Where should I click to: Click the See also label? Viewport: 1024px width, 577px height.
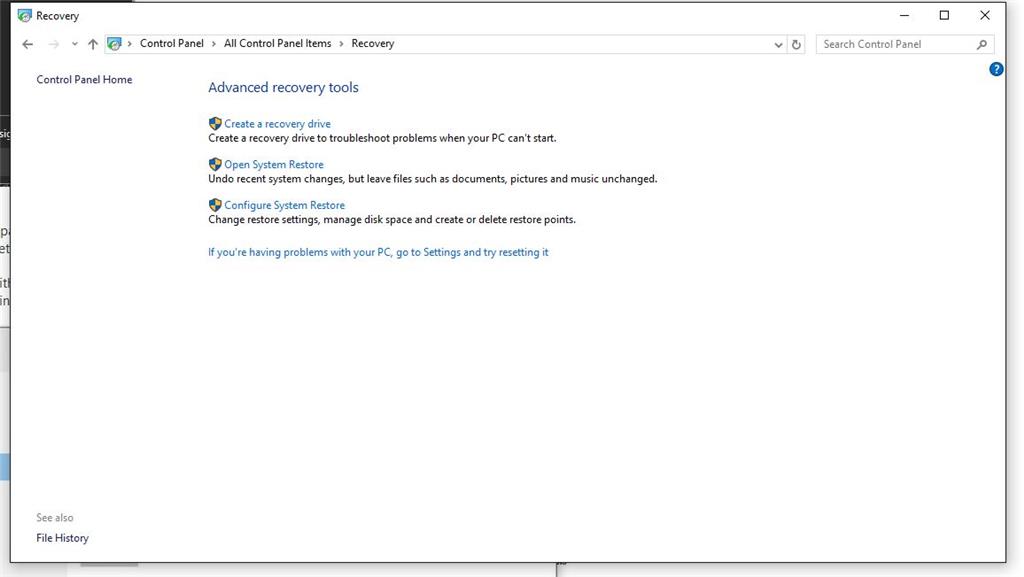55,518
